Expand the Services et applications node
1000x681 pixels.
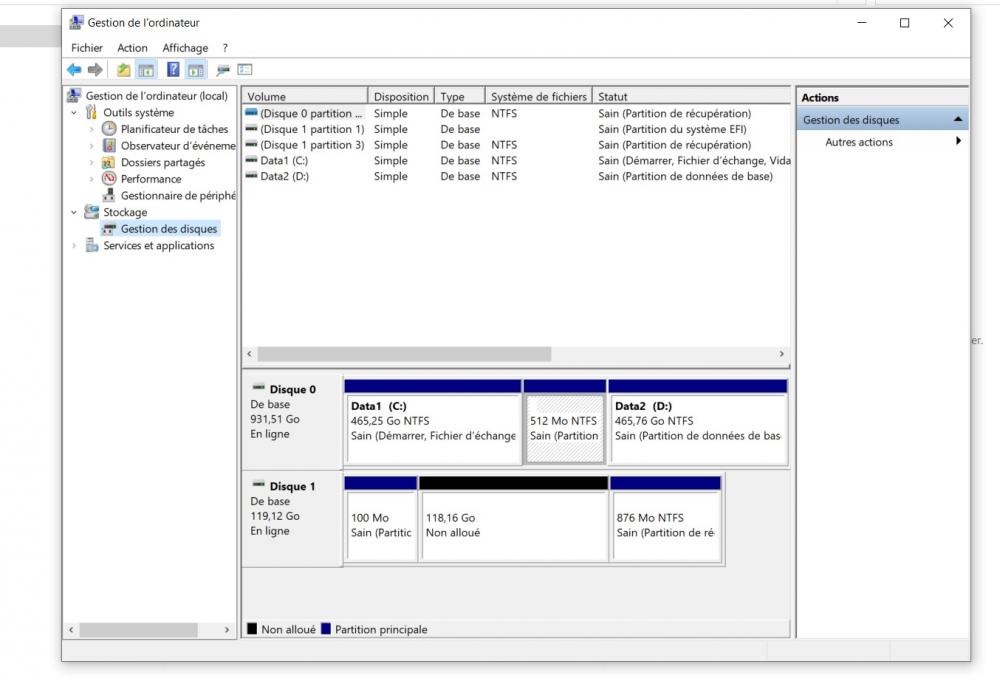pyautogui.click(x=72, y=245)
